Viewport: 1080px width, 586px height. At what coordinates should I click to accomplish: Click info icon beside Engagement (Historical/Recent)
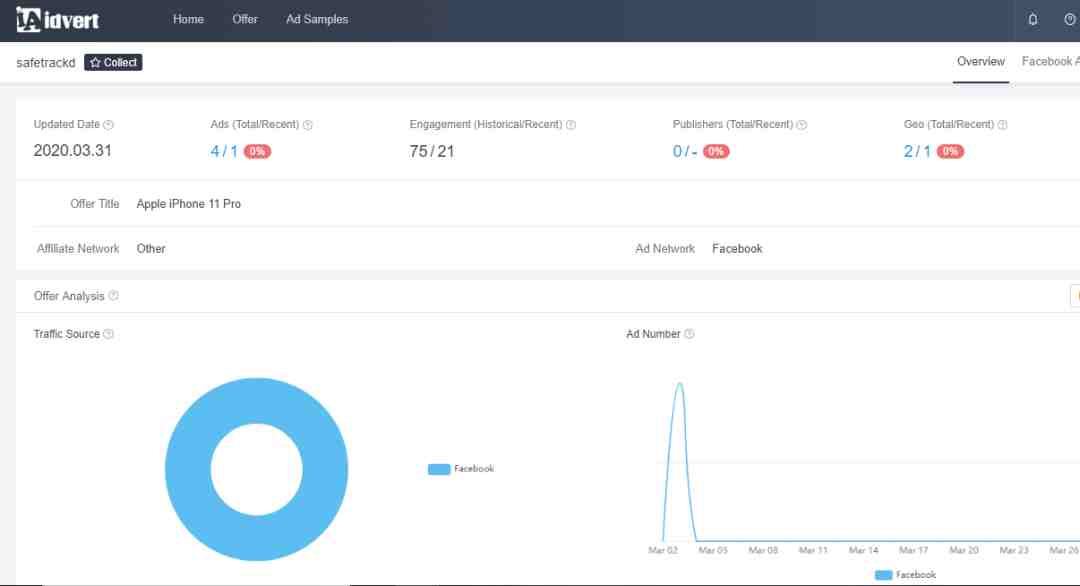click(x=571, y=125)
